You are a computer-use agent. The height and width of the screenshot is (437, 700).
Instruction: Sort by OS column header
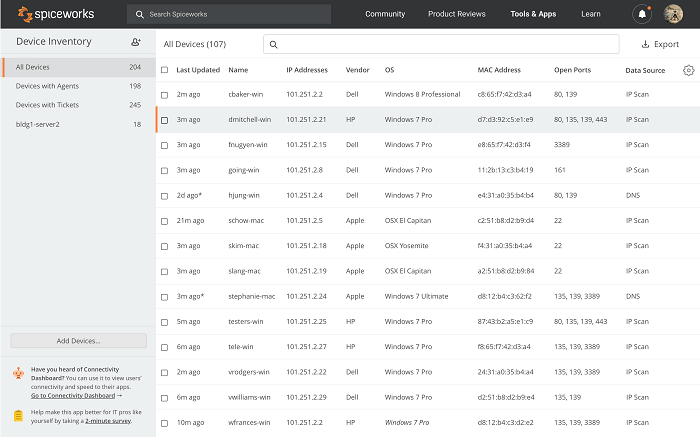tap(389, 70)
